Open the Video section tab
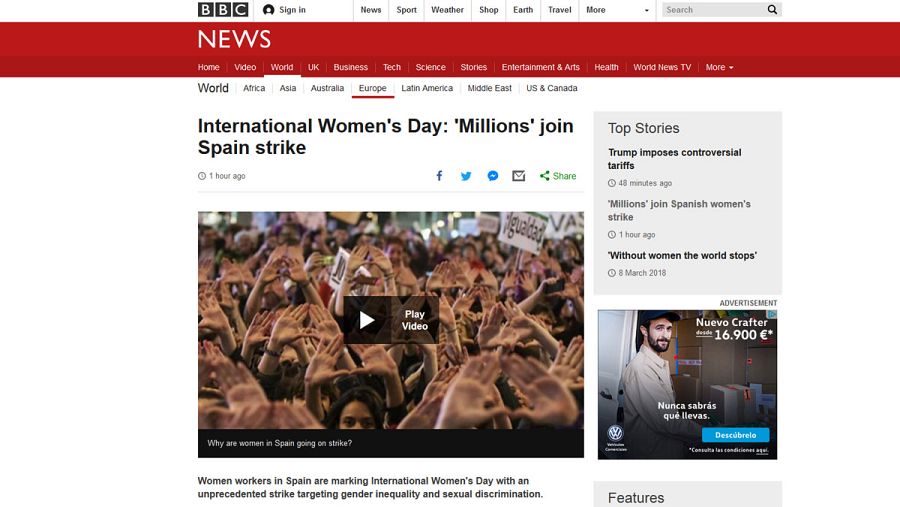 (x=245, y=67)
